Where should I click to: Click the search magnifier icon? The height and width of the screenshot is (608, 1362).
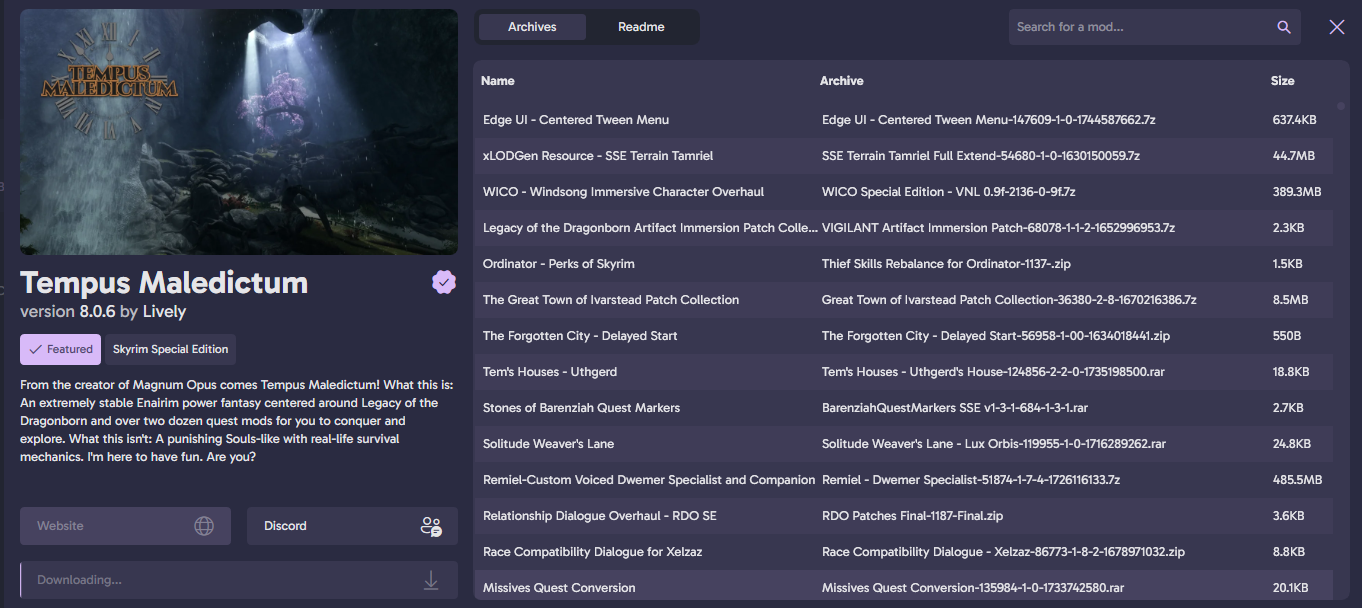pos(1284,27)
